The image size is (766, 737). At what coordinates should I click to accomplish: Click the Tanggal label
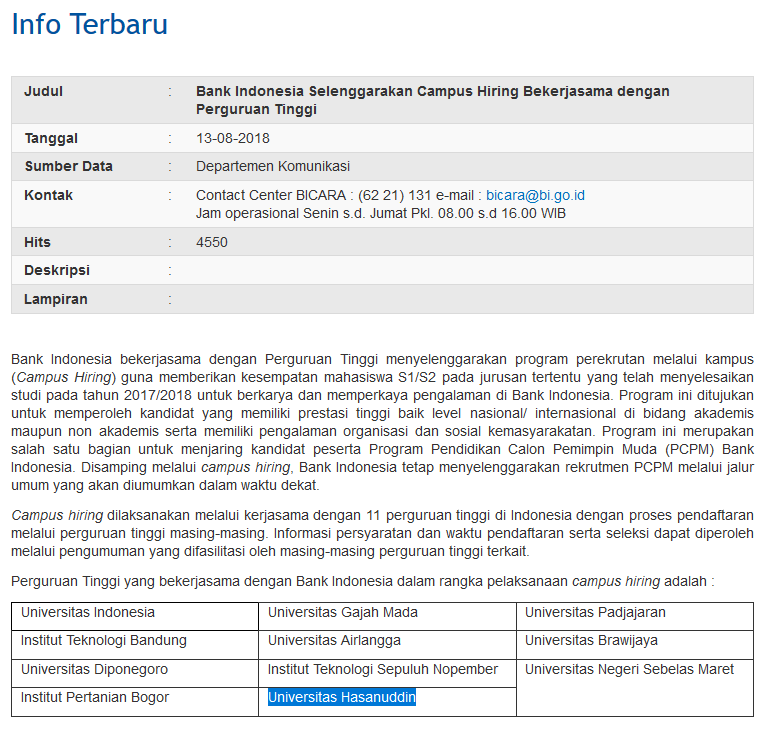[51, 138]
